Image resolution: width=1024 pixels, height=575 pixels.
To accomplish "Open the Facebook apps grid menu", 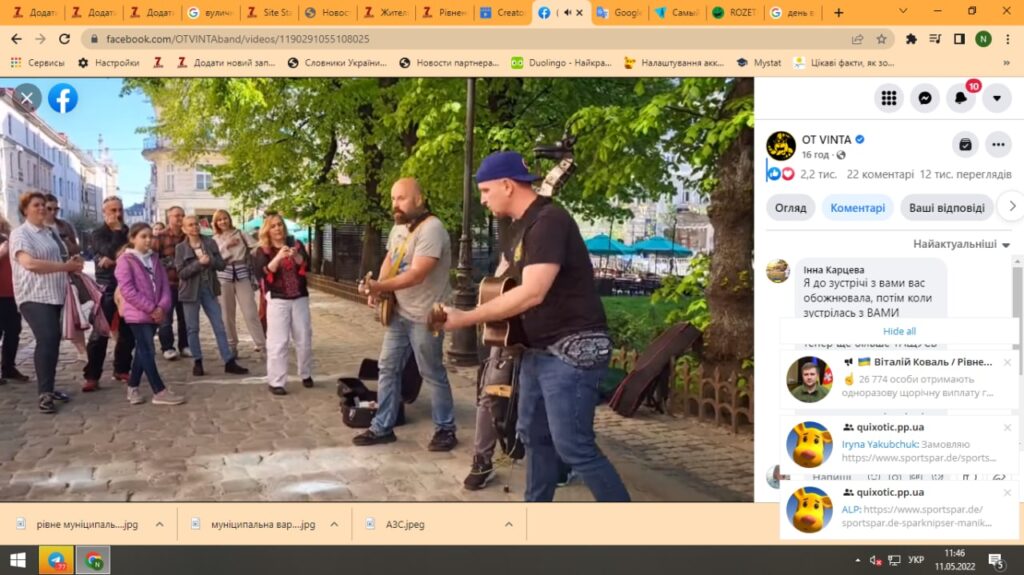I will coord(888,98).
